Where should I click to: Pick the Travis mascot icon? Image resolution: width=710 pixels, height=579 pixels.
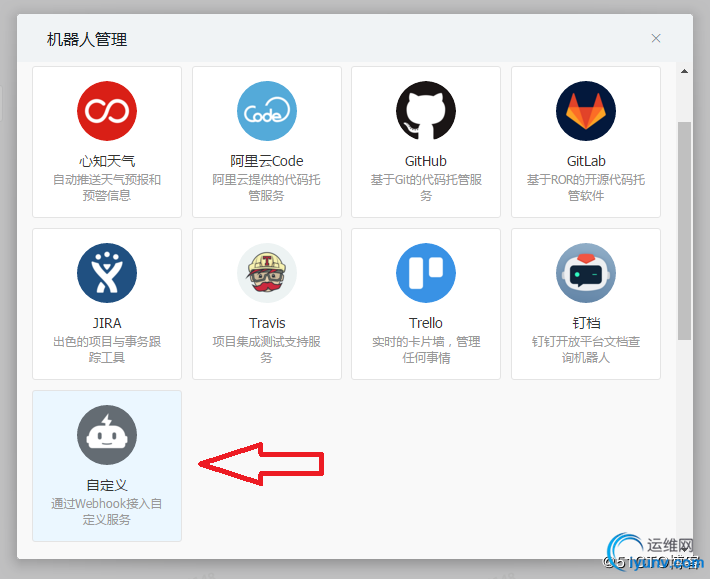tap(267, 273)
